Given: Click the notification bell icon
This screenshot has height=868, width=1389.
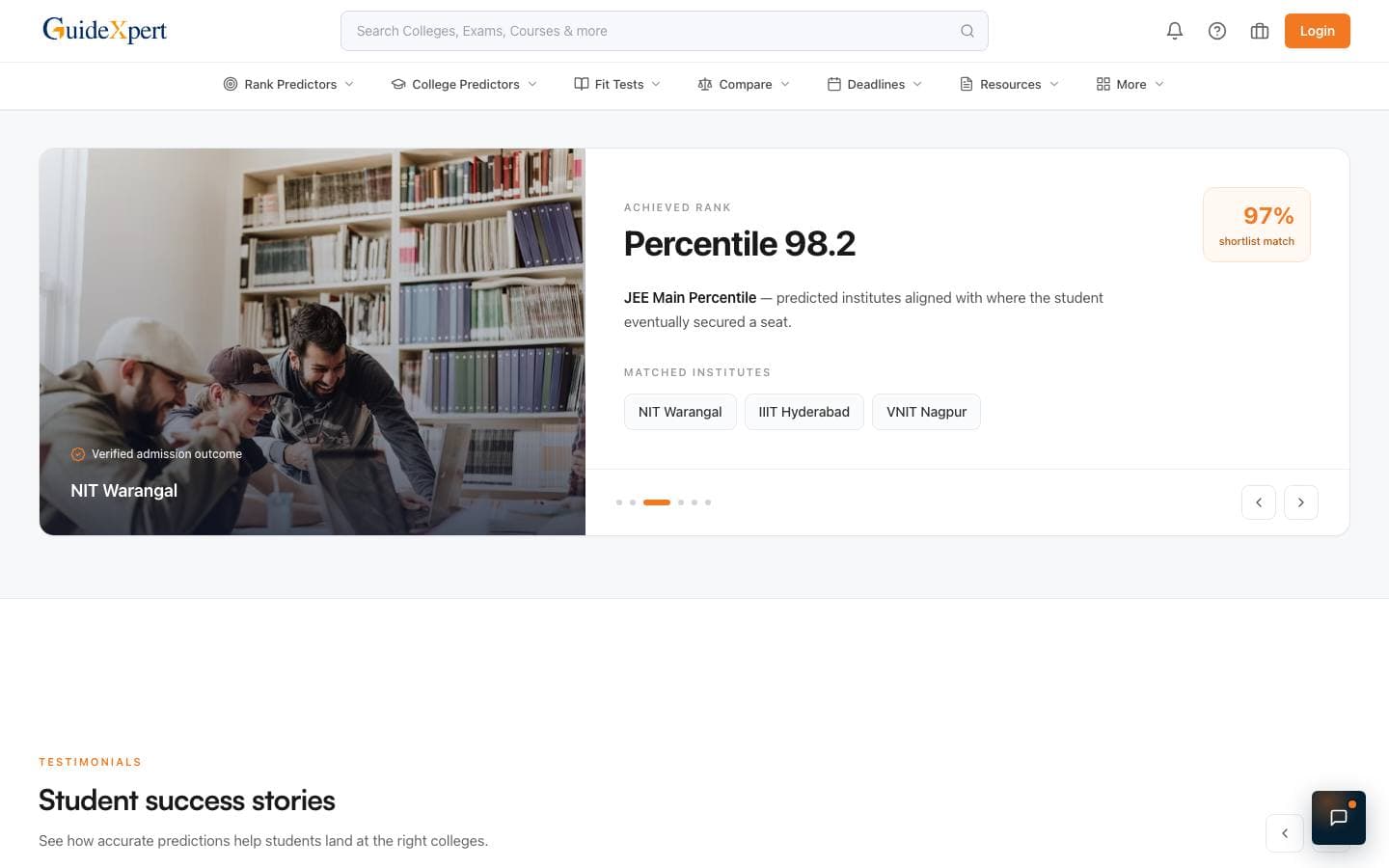Looking at the screenshot, I should [1175, 31].
